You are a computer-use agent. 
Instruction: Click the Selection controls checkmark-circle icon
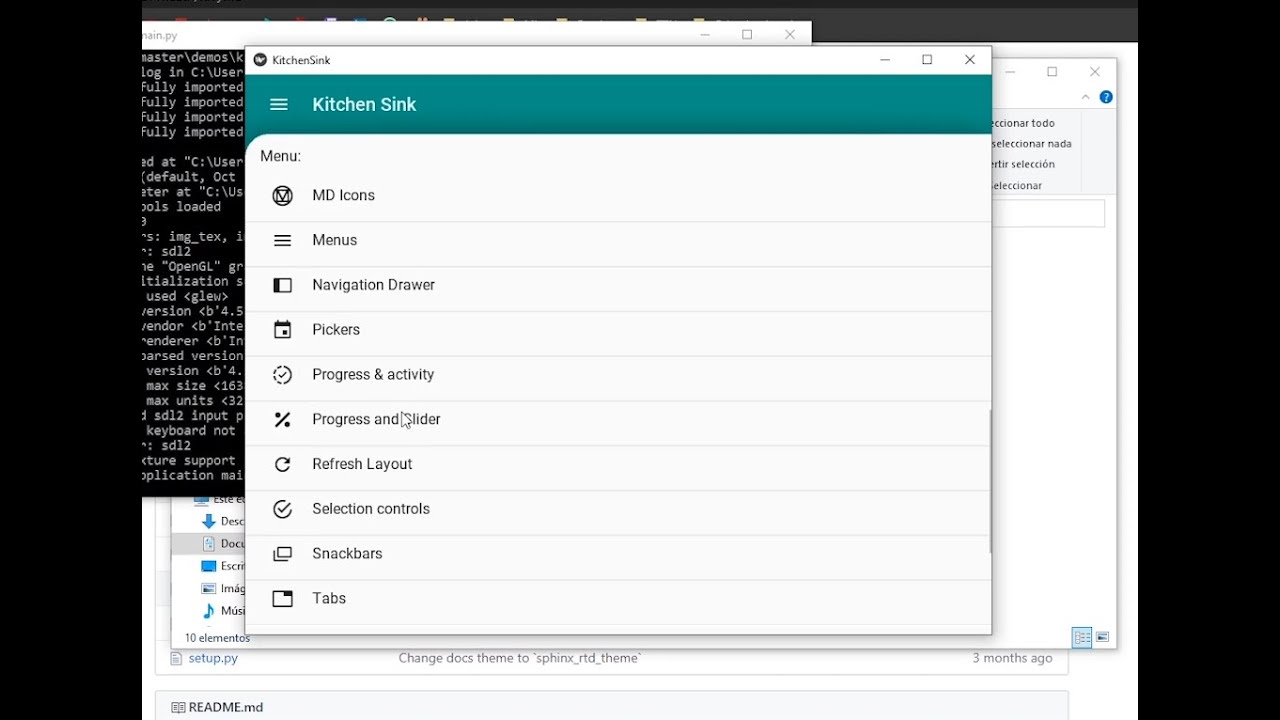pos(283,509)
